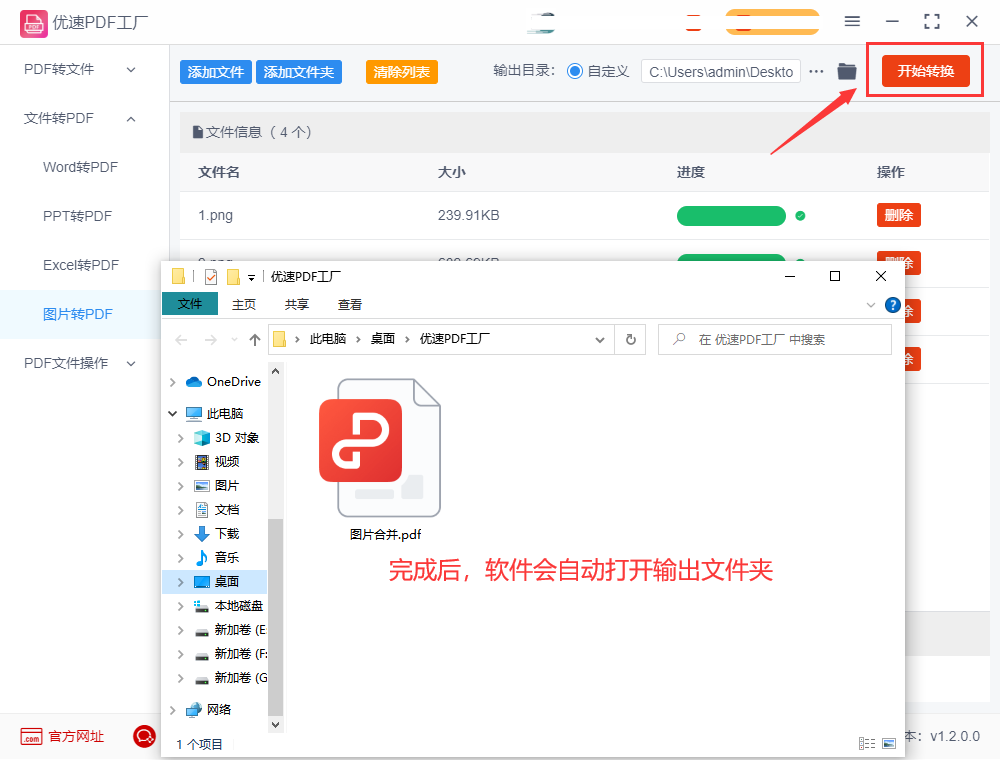The width and height of the screenshot is (1000, 760).
Task: Select Word转PDF in the sidebar
Action: coord(80,167)
